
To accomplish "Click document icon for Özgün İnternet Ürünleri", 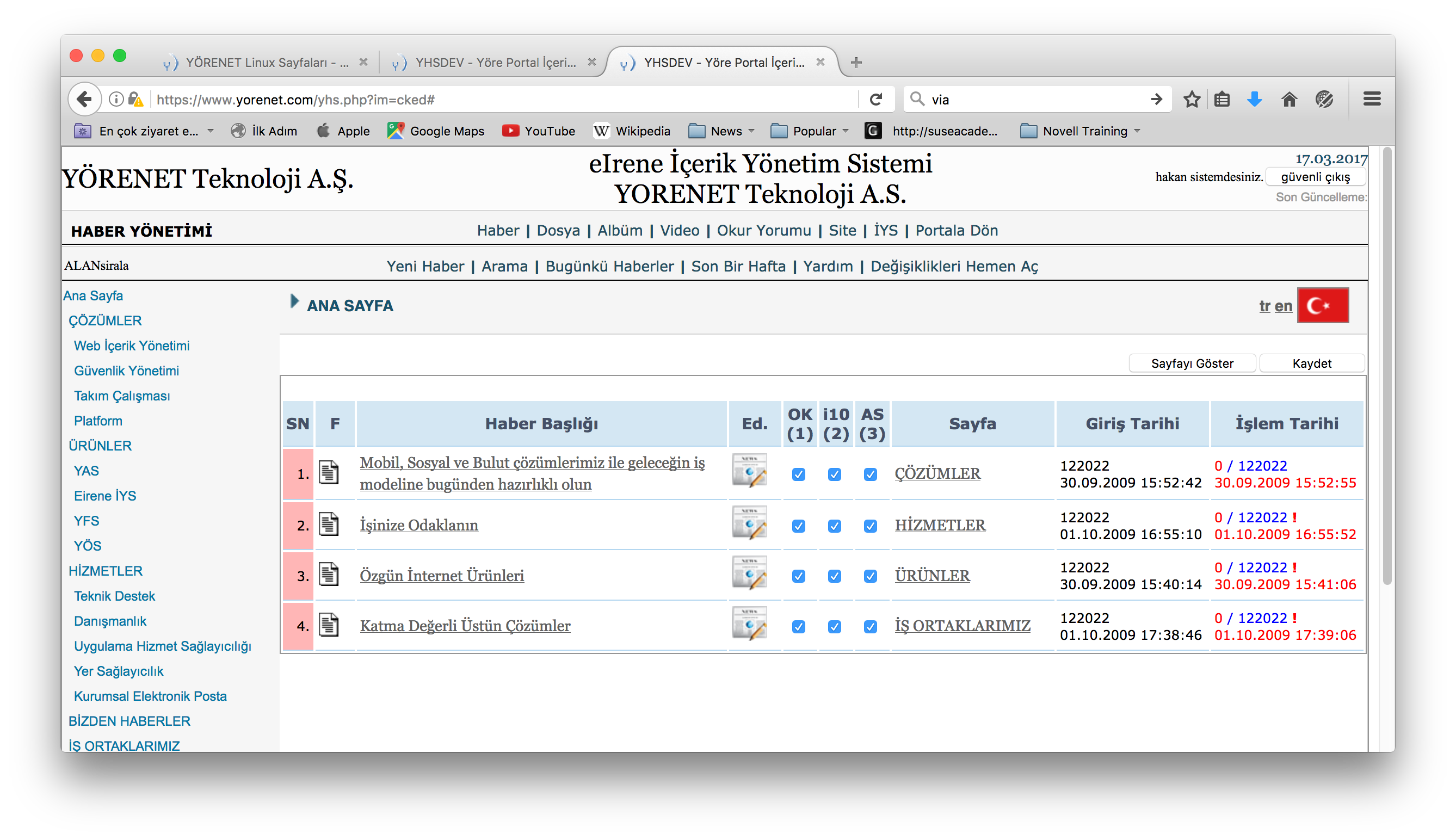I will point(329,575).
